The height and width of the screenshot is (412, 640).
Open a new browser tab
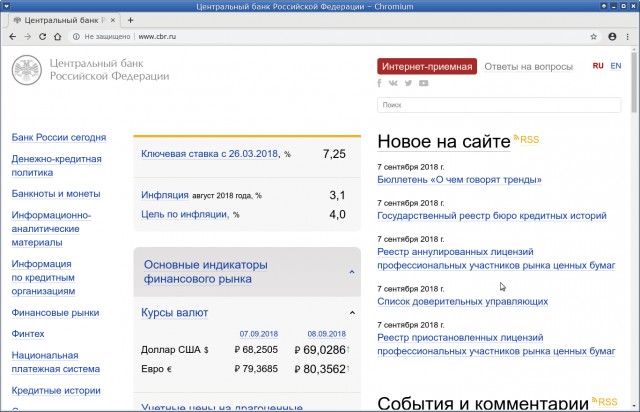point(131,20)
